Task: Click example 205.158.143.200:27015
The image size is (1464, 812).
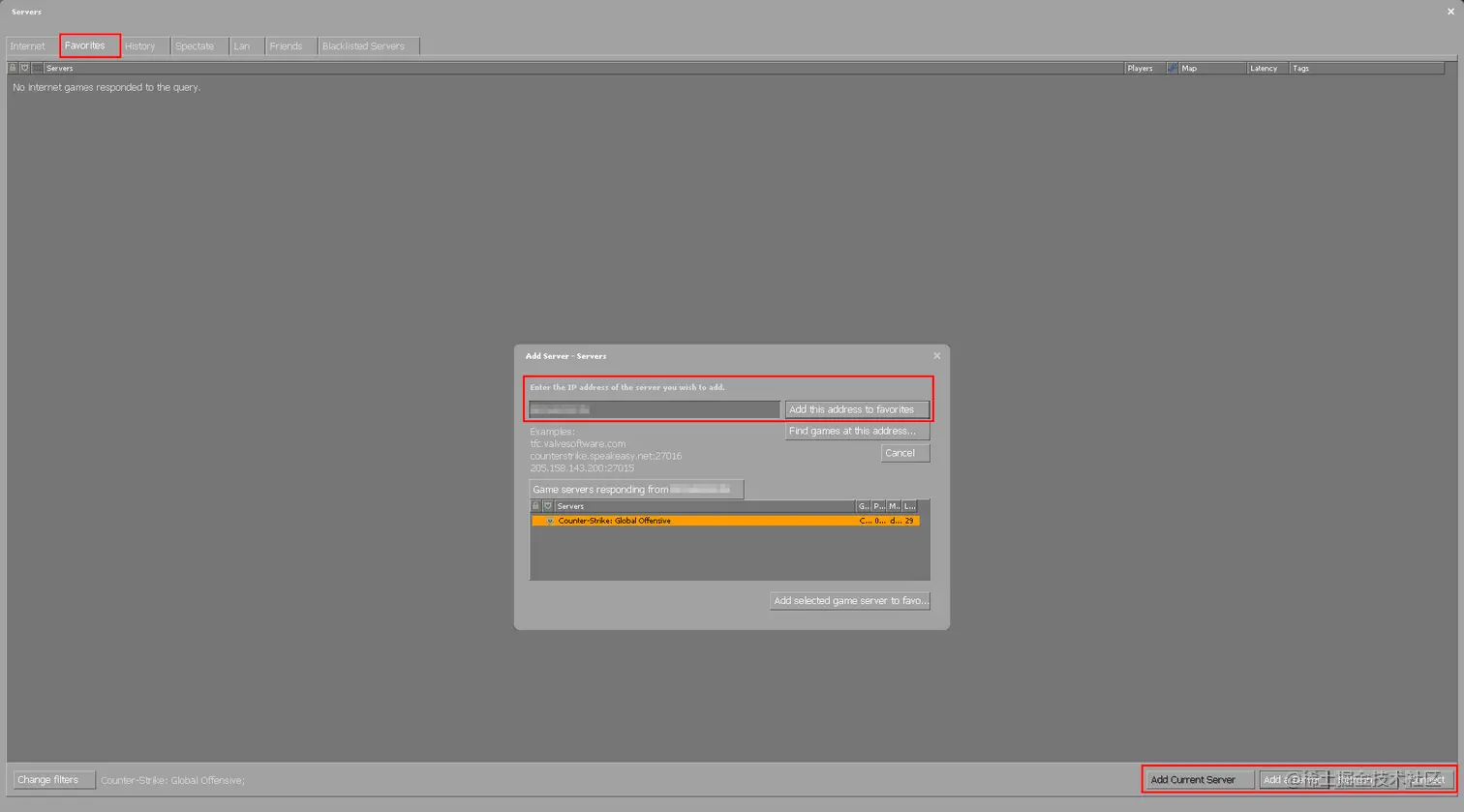Action: click(x=582, y=468)
